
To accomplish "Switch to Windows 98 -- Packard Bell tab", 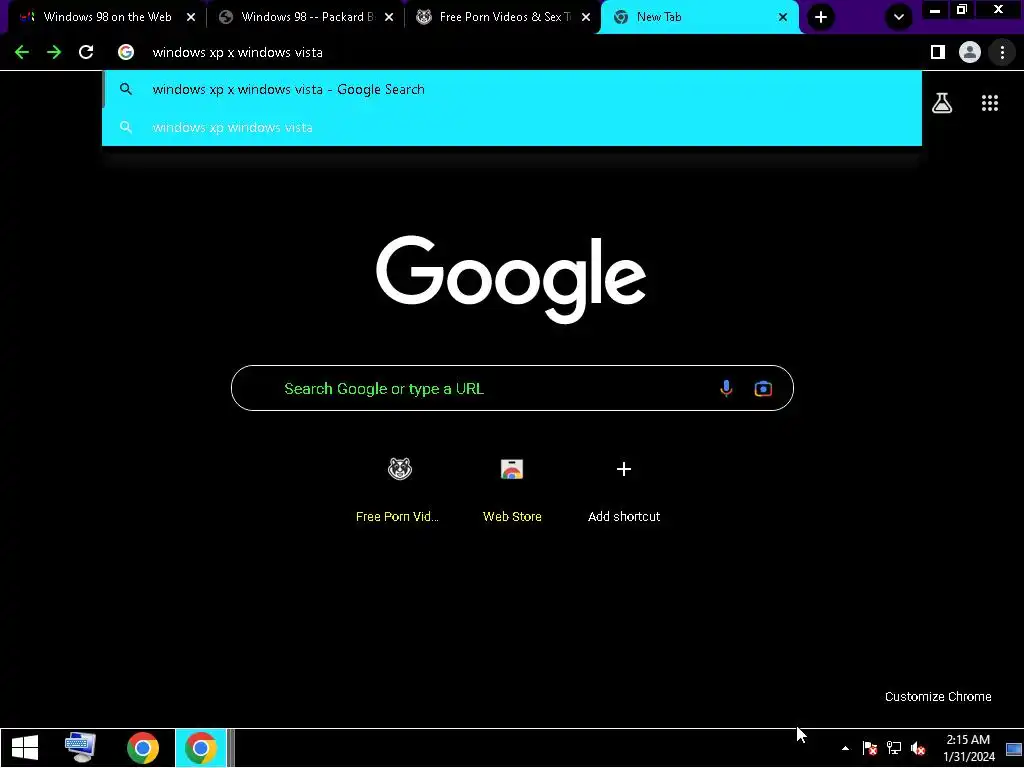I will tap(304, 17).
